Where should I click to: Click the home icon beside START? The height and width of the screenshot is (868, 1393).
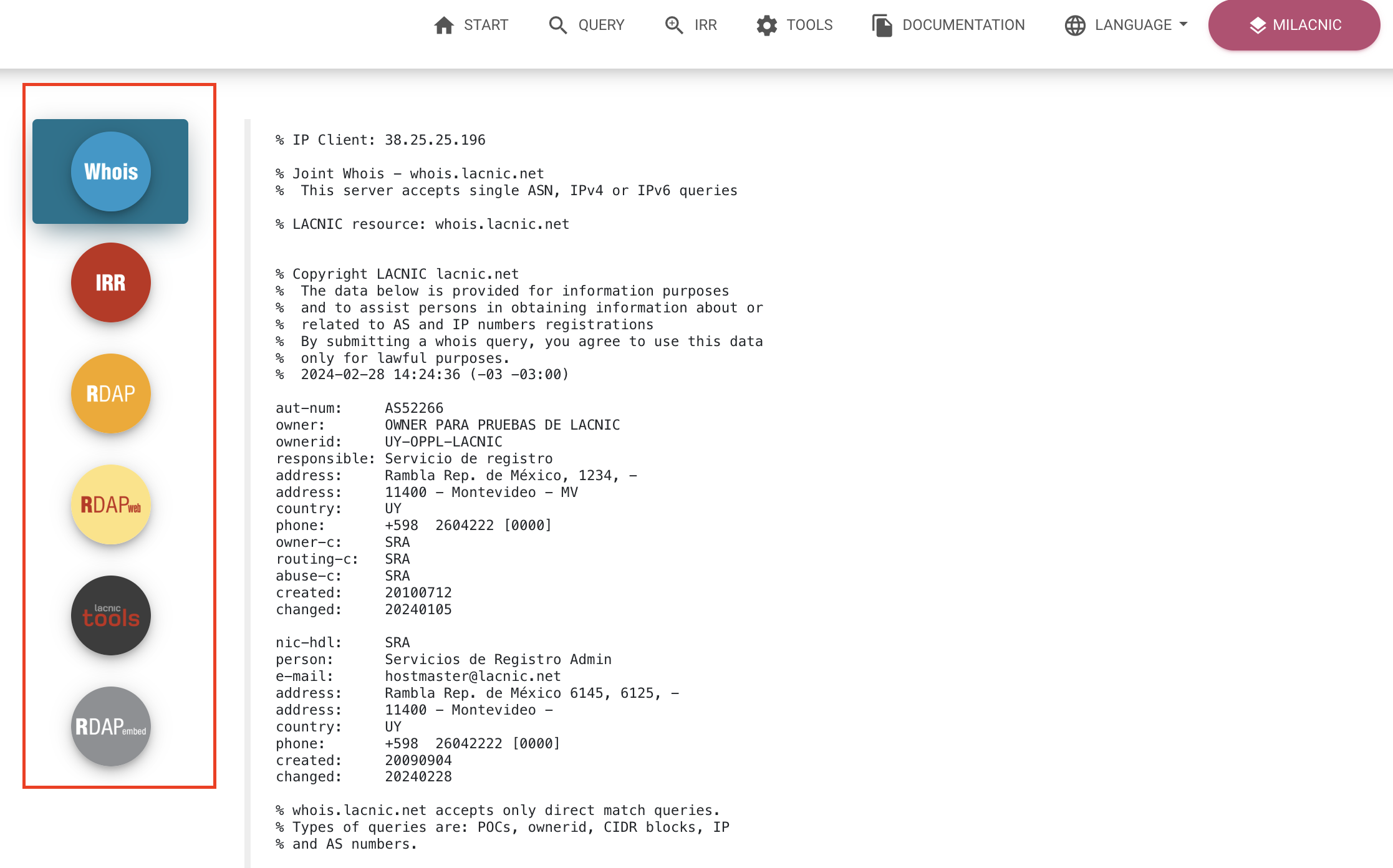click(x=444, y=25)
